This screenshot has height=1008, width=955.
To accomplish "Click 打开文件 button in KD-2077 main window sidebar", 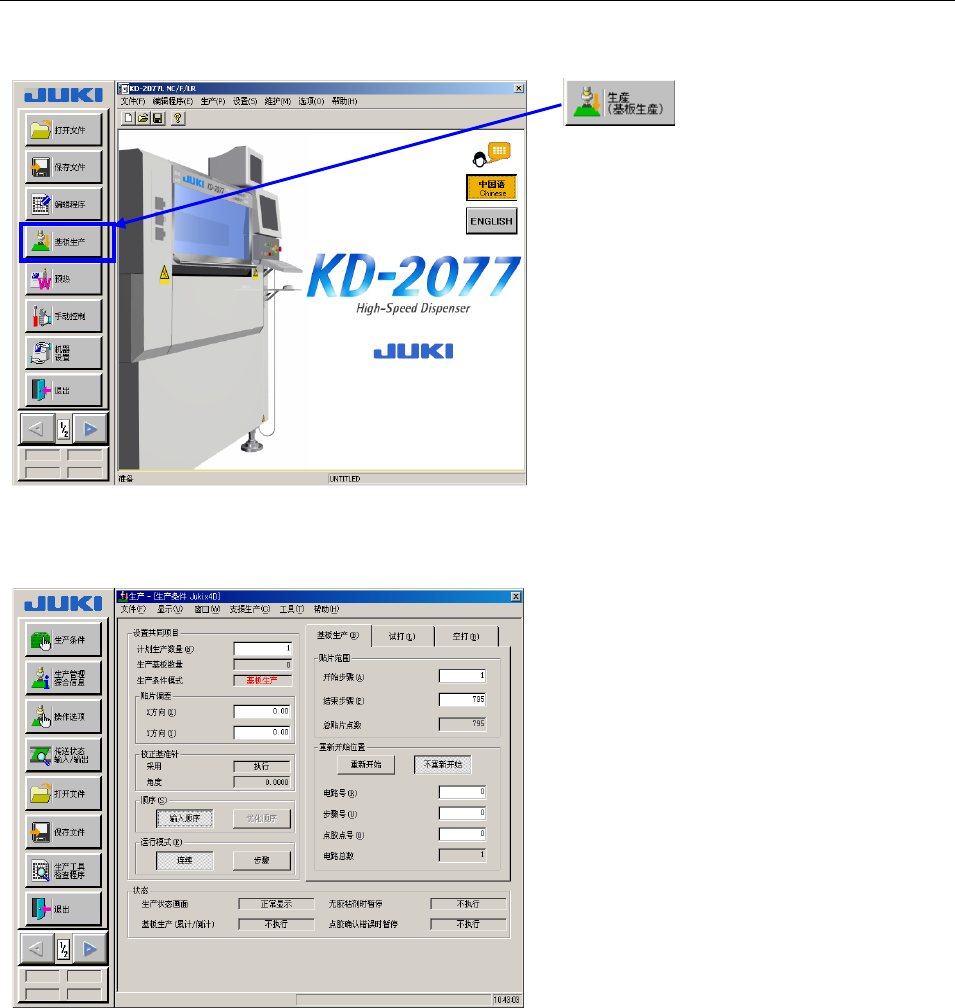I will pyautogui.click(x=64, y=129).
